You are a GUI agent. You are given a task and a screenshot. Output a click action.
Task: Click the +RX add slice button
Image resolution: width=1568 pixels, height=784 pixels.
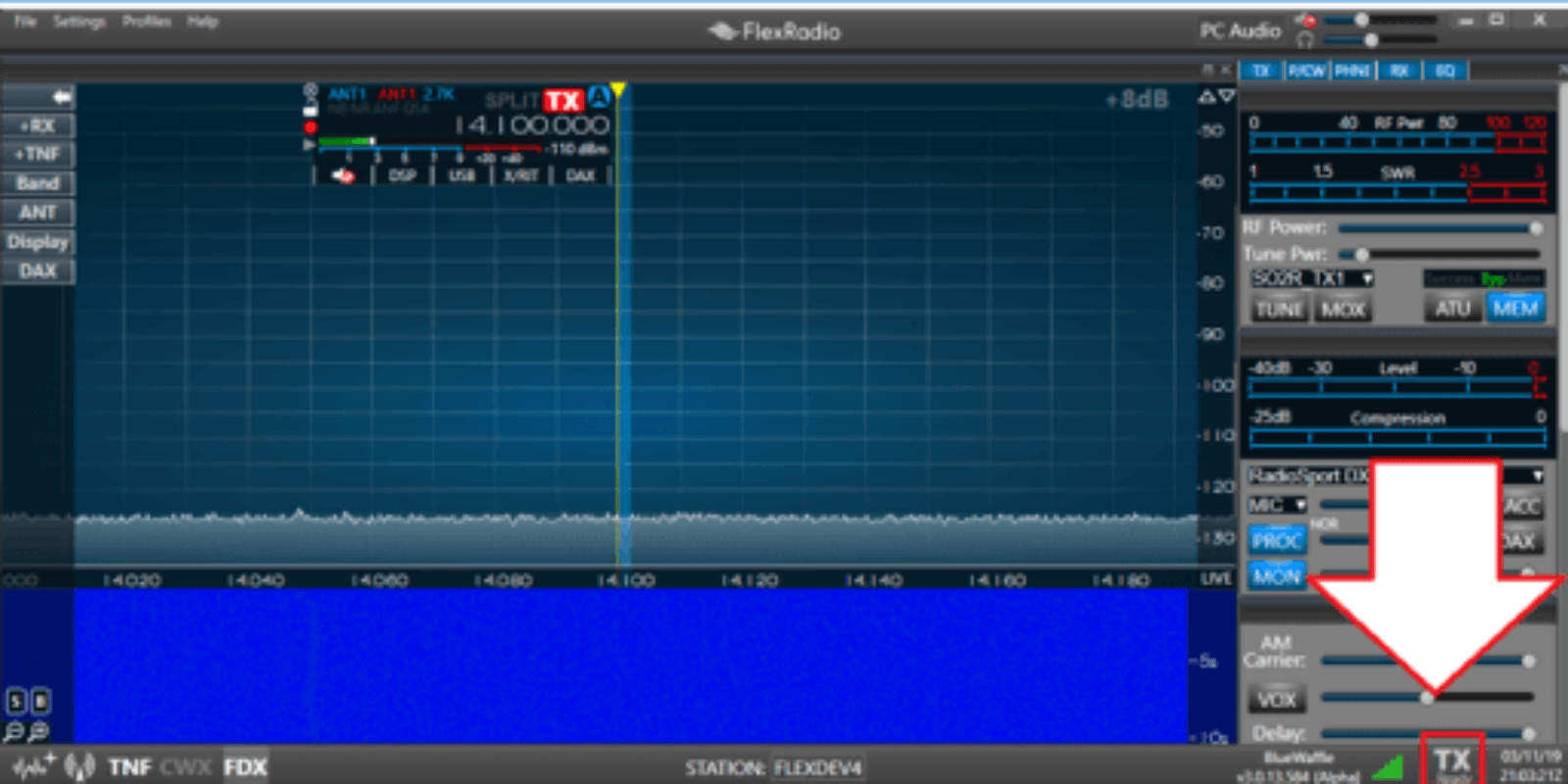pyautogui.click(x=37, y=125)
